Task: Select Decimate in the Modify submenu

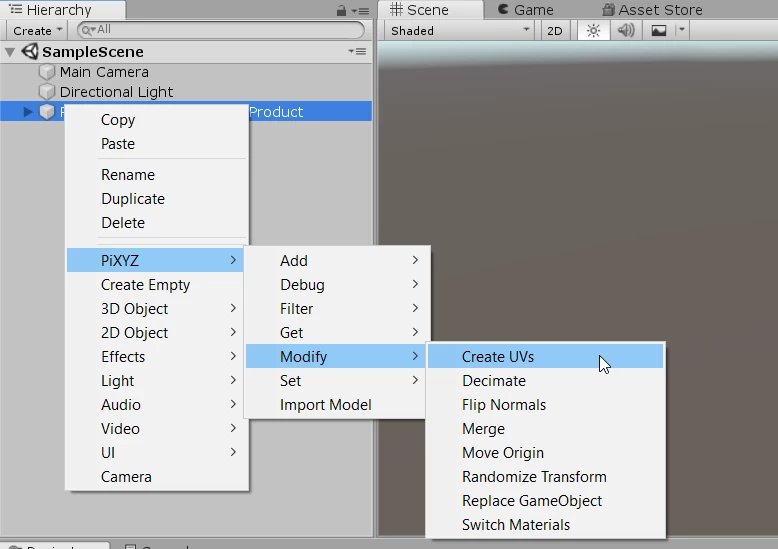Action: (494, 381)
